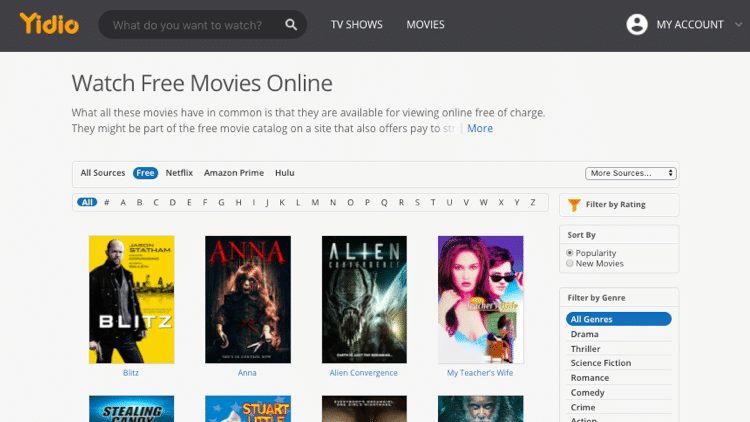Viewport: 750px width, 422px height.
Task: Click the search magnifier icon
Action: pyautogui.click(x=291, y=24)
